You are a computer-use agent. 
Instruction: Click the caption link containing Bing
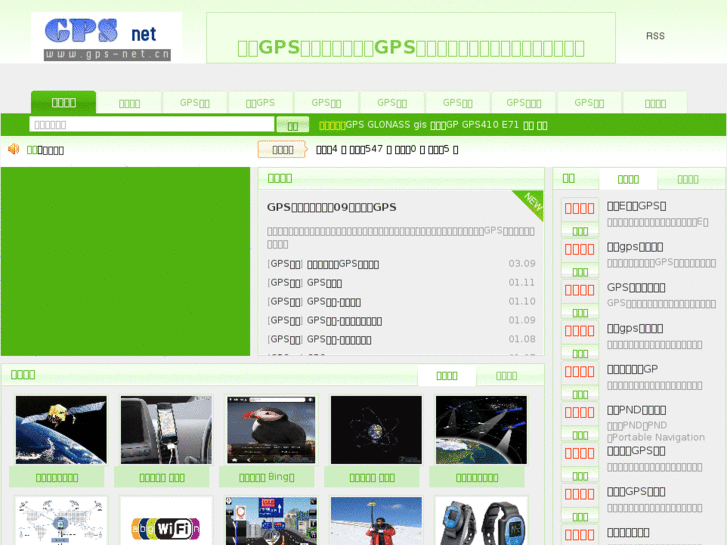point(267,477)
